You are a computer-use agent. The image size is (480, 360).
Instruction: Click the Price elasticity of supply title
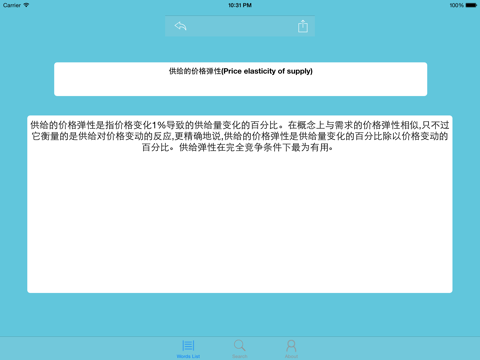click(x=241, y=71)
